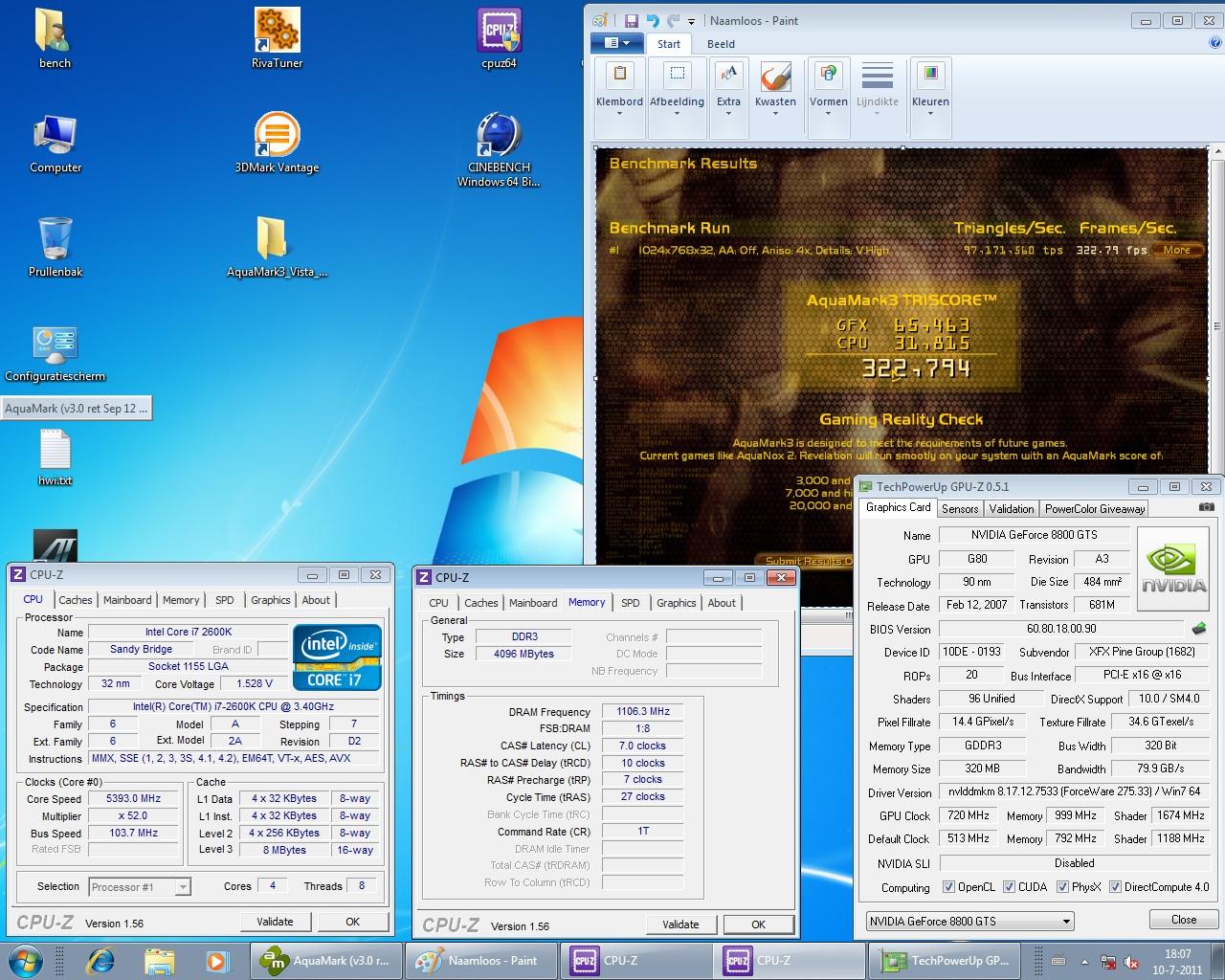Click the network tray icon

coord(1107,962)
